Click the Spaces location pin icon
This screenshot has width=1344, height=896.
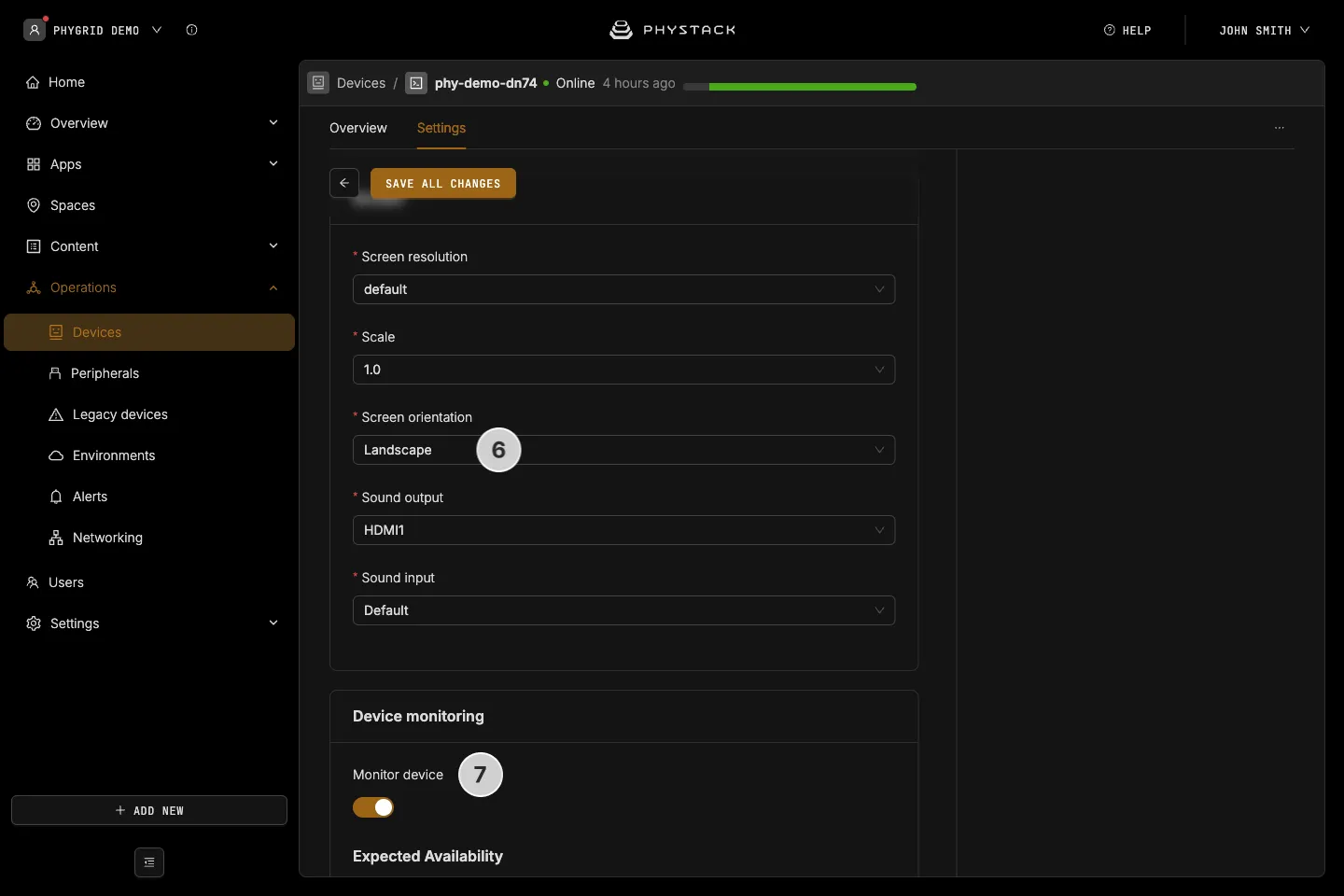click(34, 205)
